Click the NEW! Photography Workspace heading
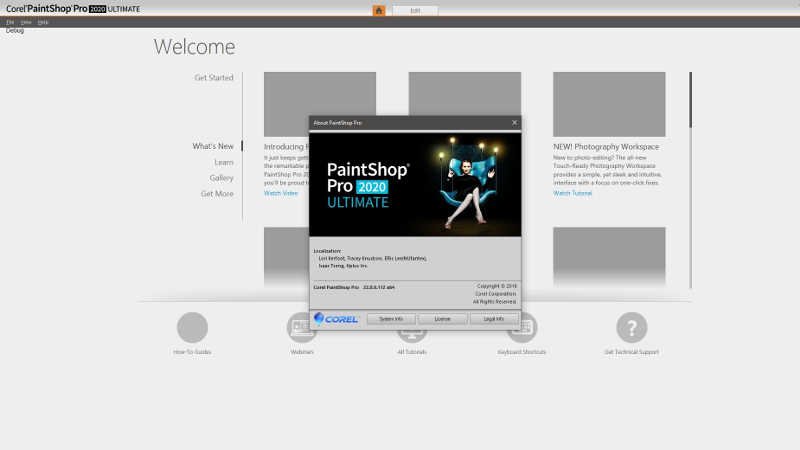Viewport: 800px width, 450px height. pyautogui.click(x=606, y=147)
